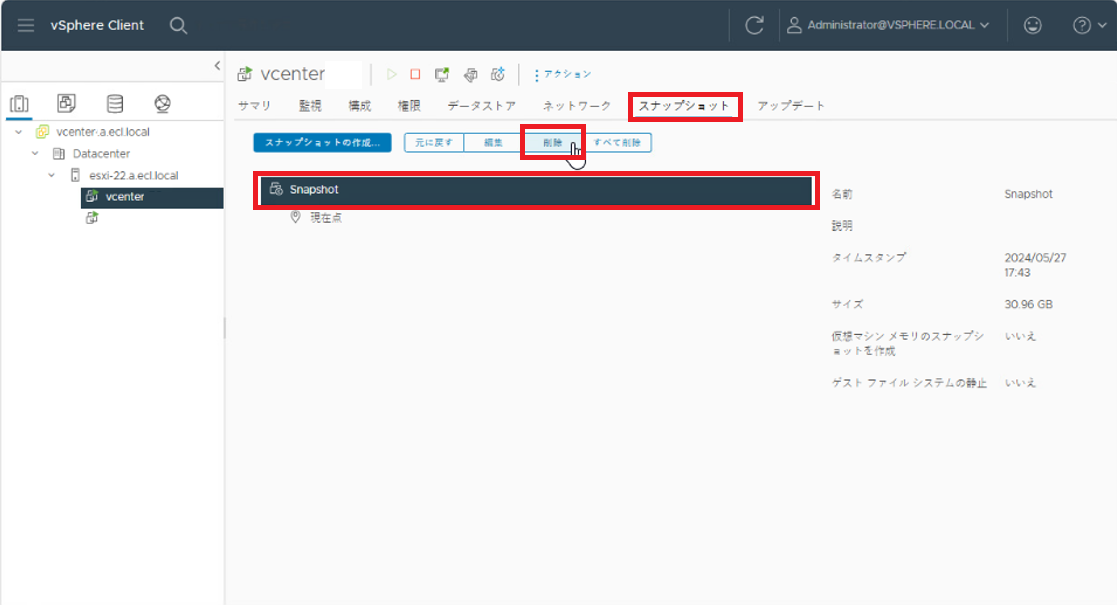Click the 削除 delete button
Screen dimensions: 1117x605
[x=552, y=143]
